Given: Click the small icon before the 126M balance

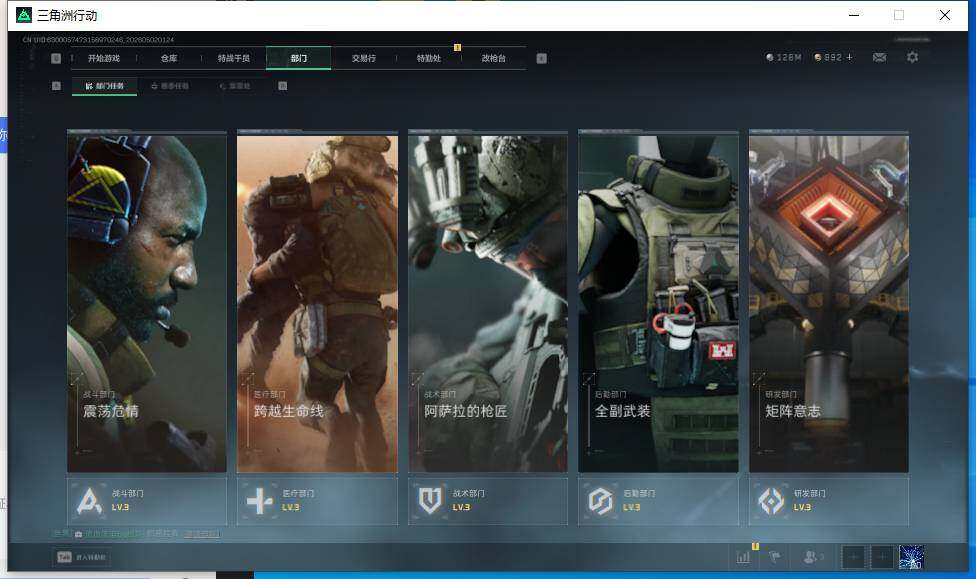Looking at the screenshot, I should click(x=770, y=57).
